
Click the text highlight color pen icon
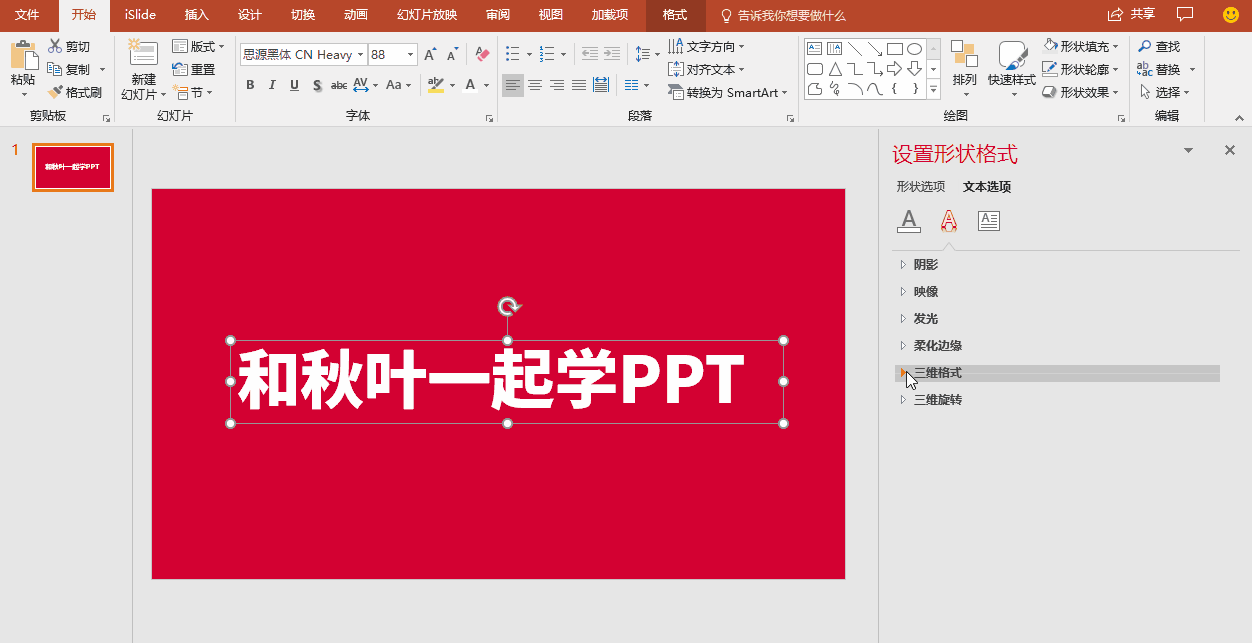point(435,85)
